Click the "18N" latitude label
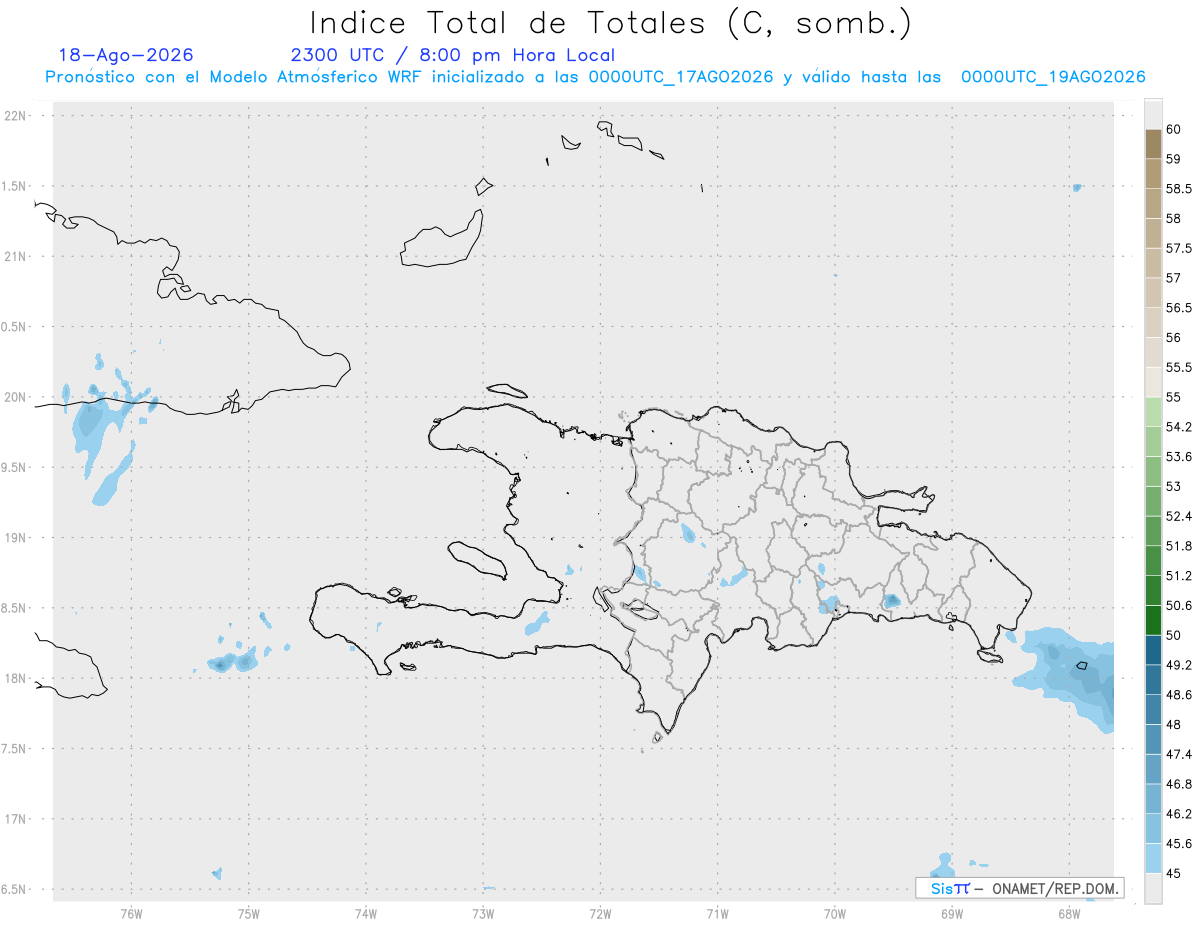 15,678
